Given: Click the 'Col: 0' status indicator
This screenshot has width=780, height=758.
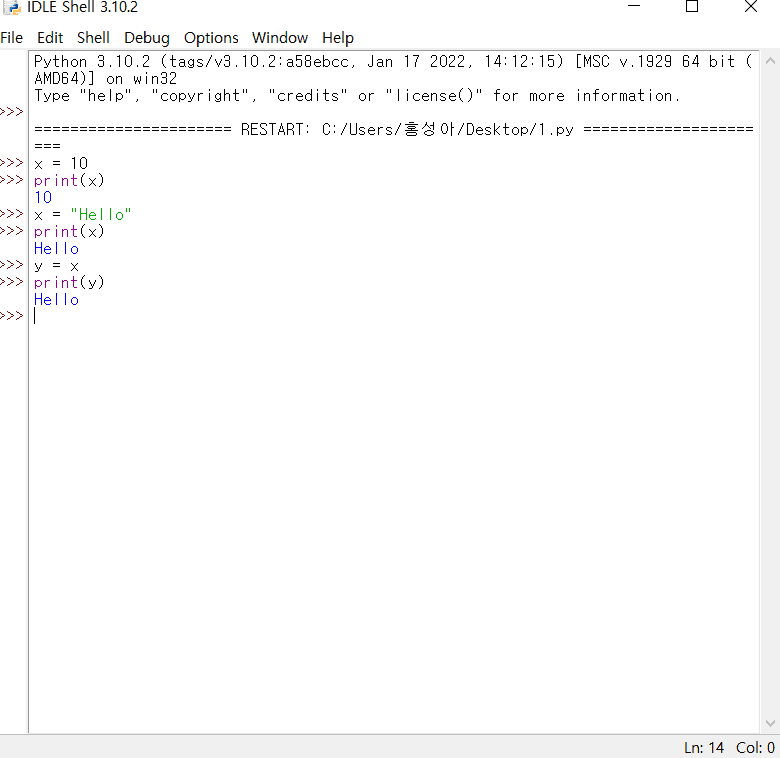Looking at the screenshot, I should [x=755, y=748].
